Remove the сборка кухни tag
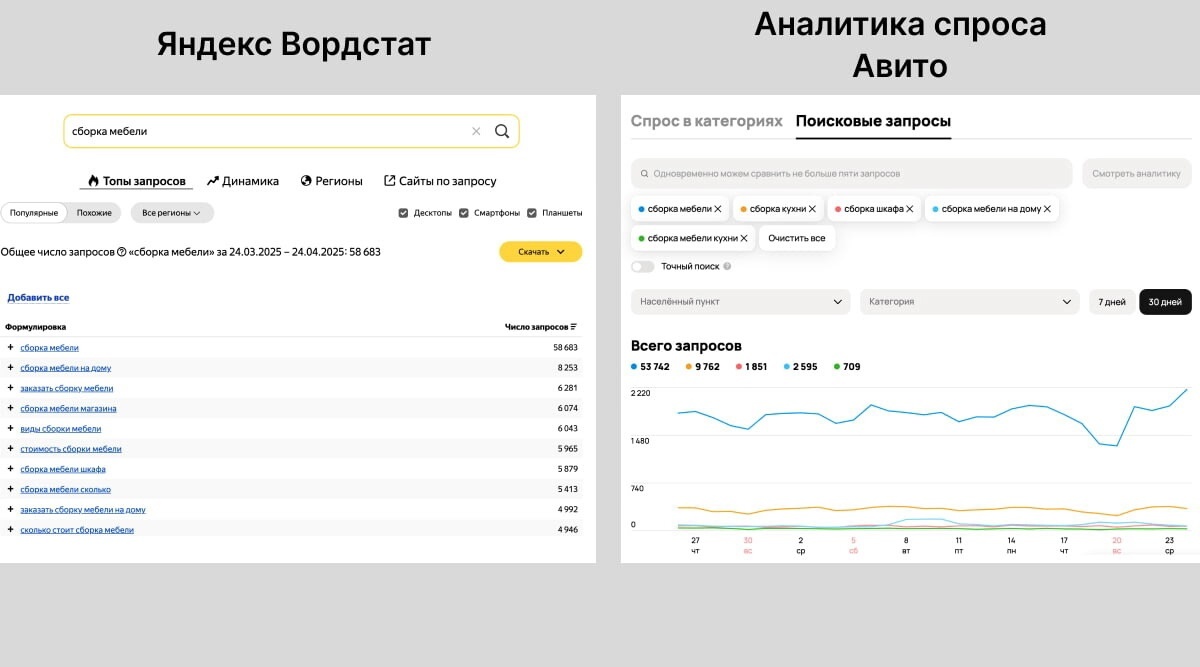This screenshot has width=1200, height=667. click(x=812, y=209)
